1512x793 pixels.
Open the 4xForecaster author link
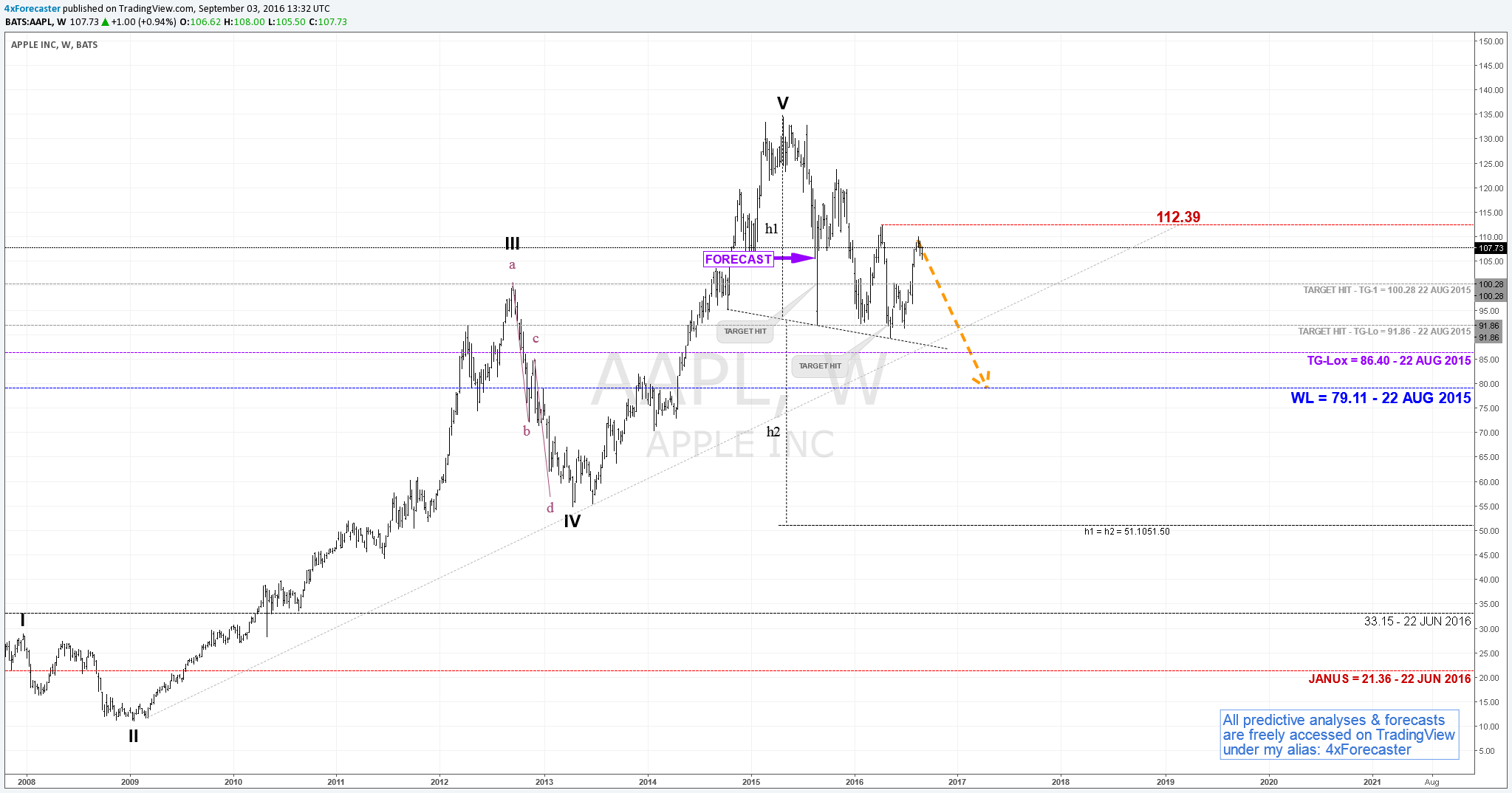click(33, 9)
